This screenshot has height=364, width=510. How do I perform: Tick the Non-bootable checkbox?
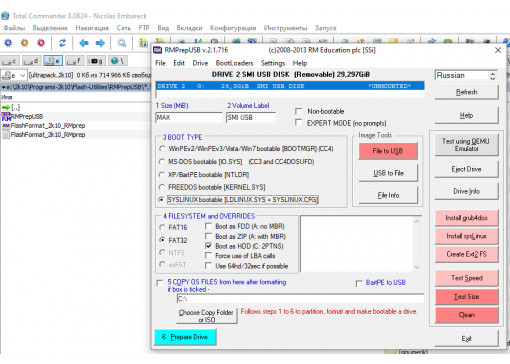coord(299,111)
